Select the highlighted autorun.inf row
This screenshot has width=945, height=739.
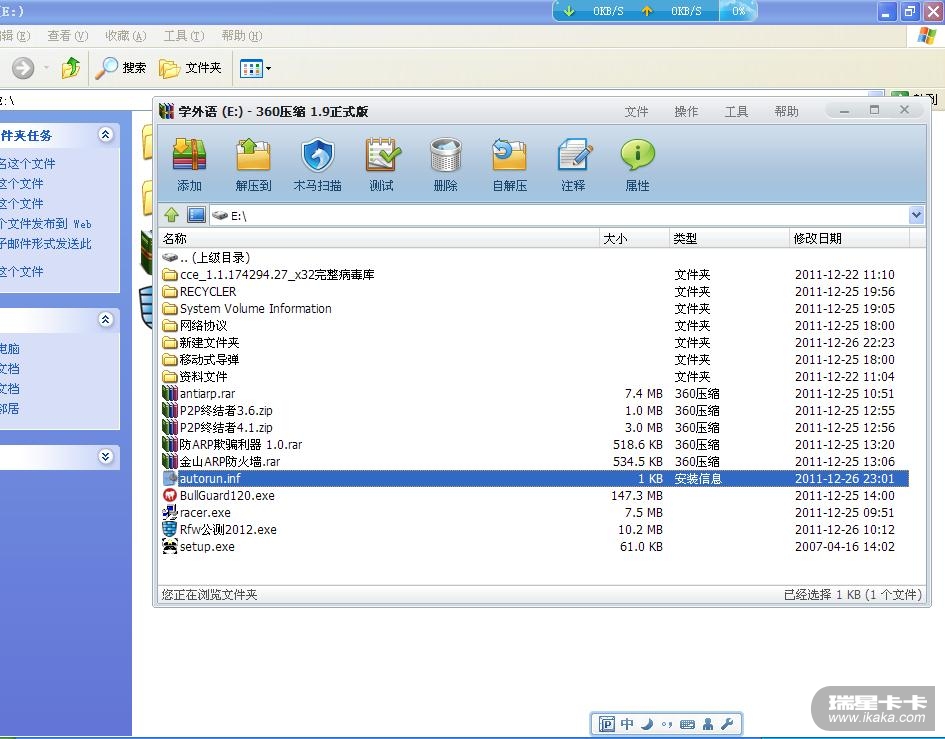[533, 479]
